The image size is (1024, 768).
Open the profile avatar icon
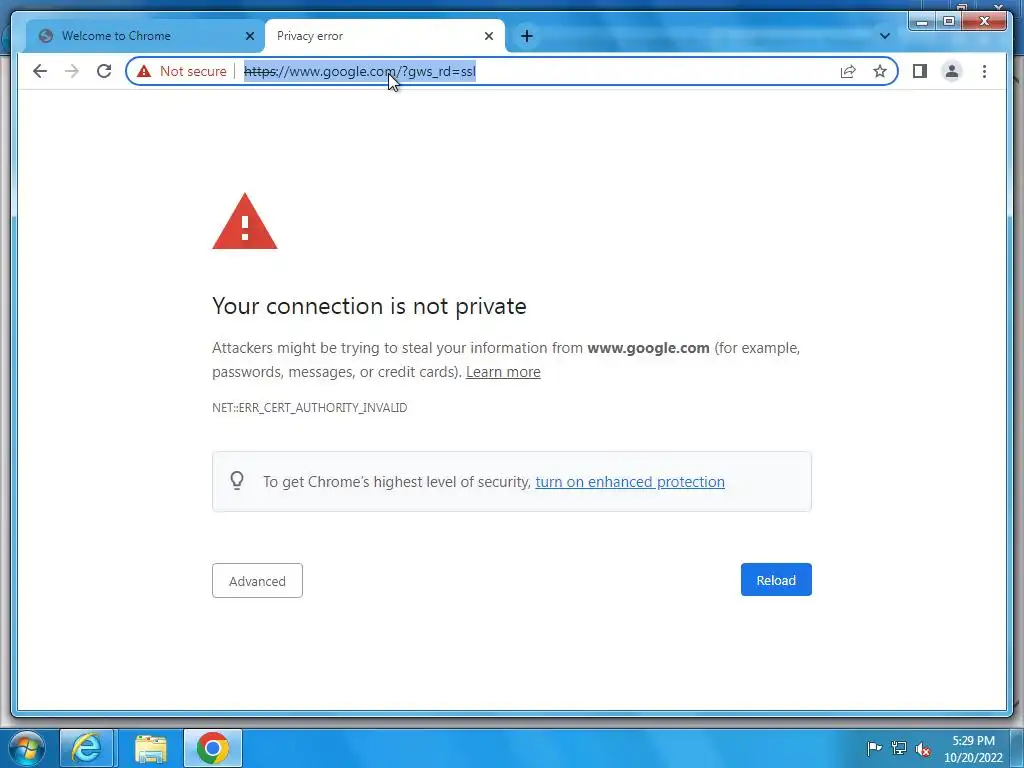[x=952, y=71]
